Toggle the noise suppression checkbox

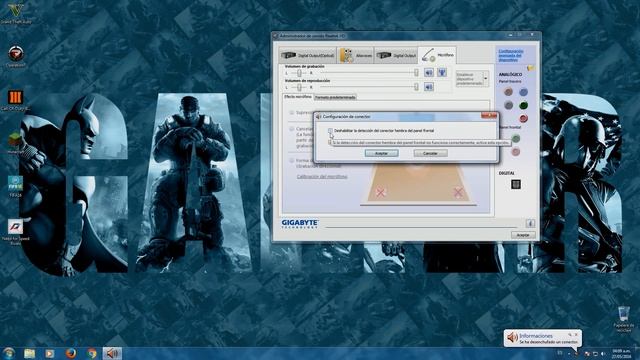click(291, 112)
